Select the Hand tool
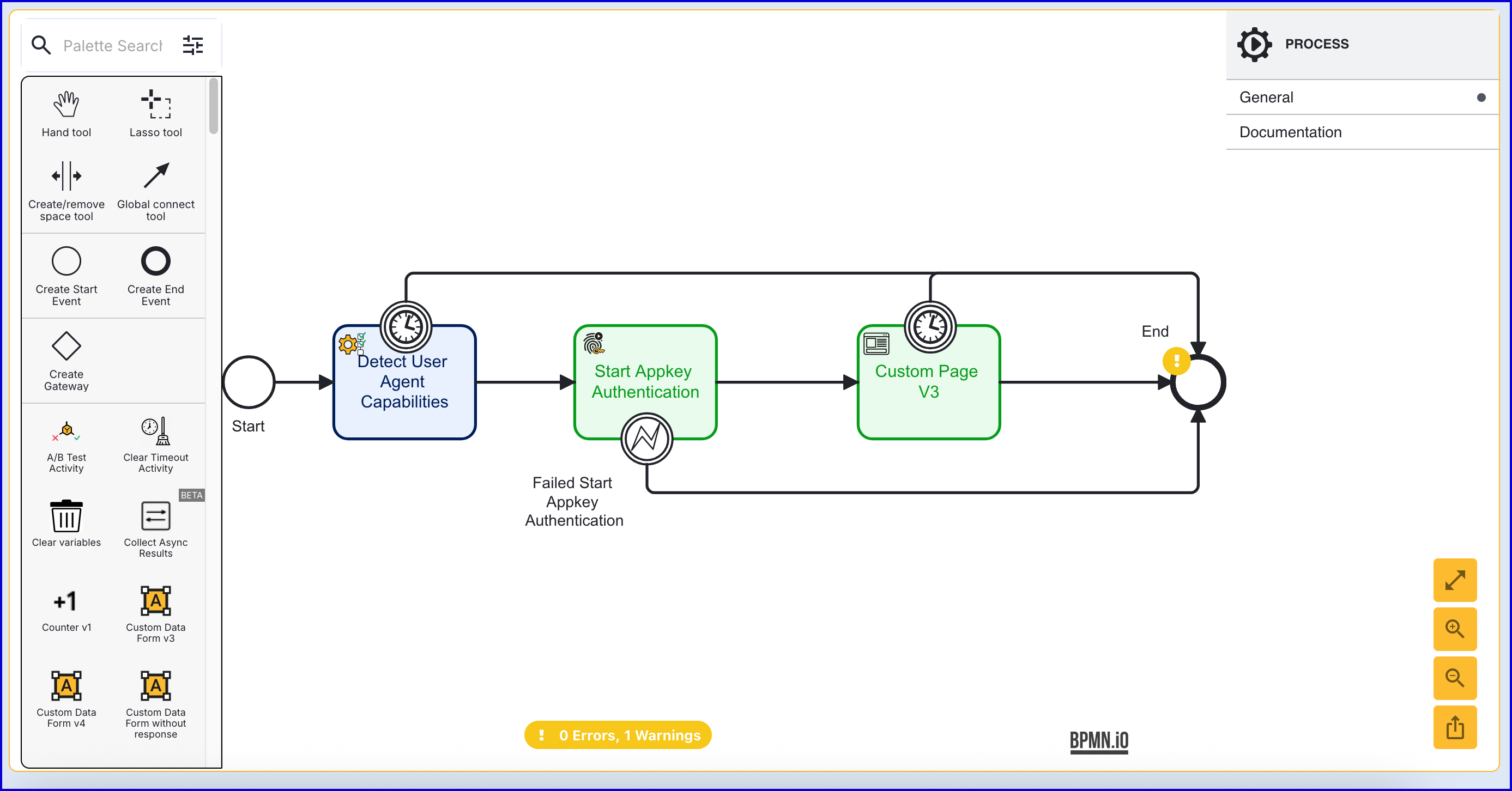1512x791 pixels. click(x=66, y=105)
